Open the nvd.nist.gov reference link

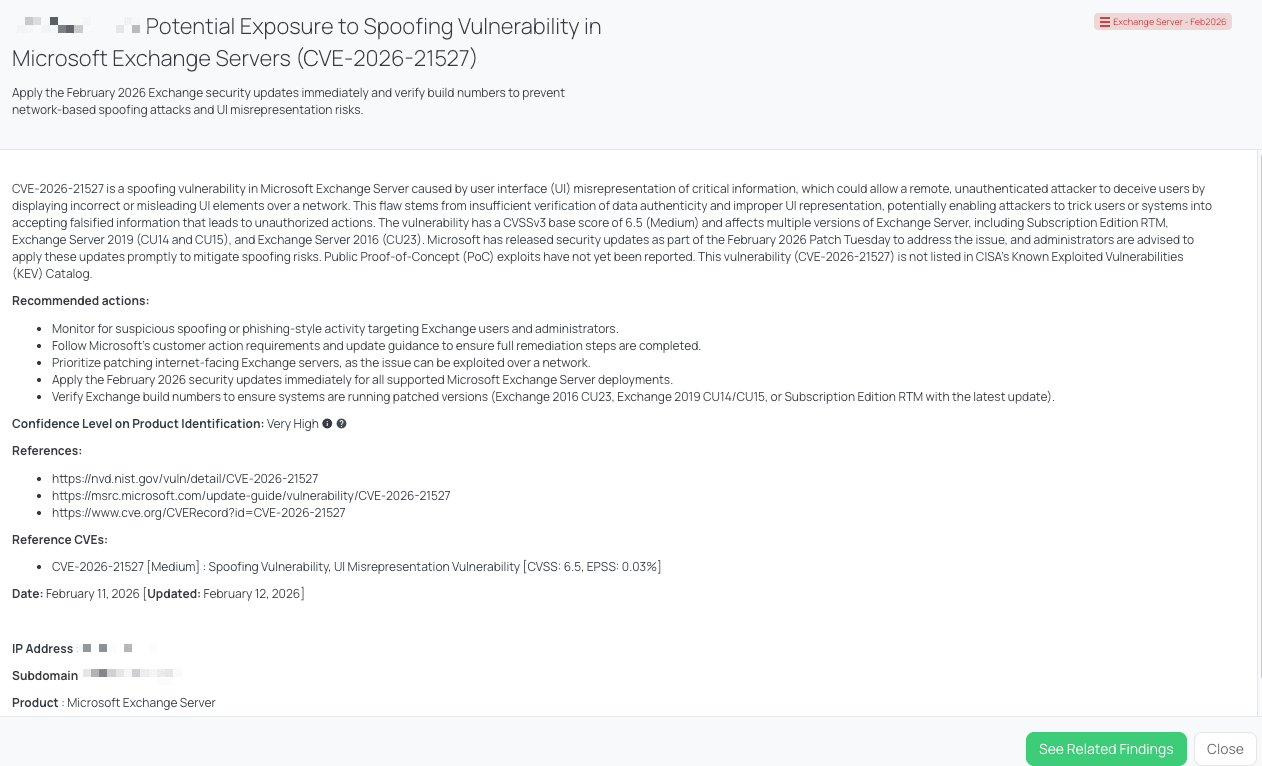(x=185, y=478)
